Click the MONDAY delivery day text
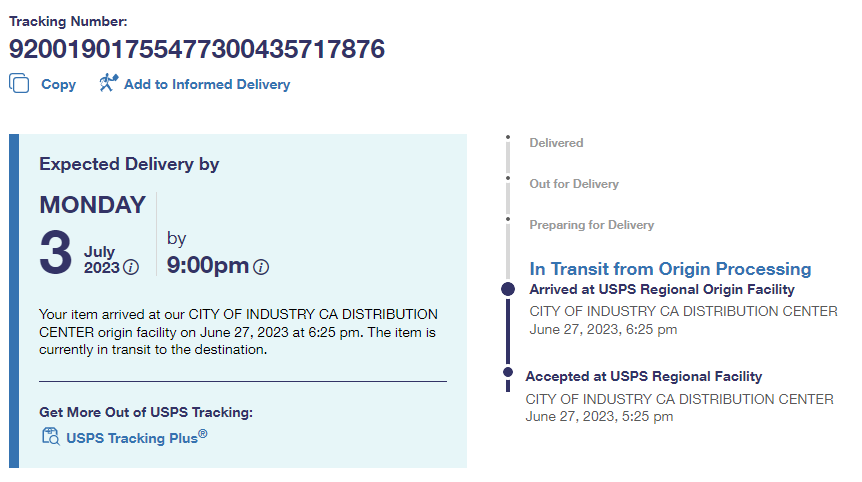The image size is (862, 482). (x=93, y=206)
